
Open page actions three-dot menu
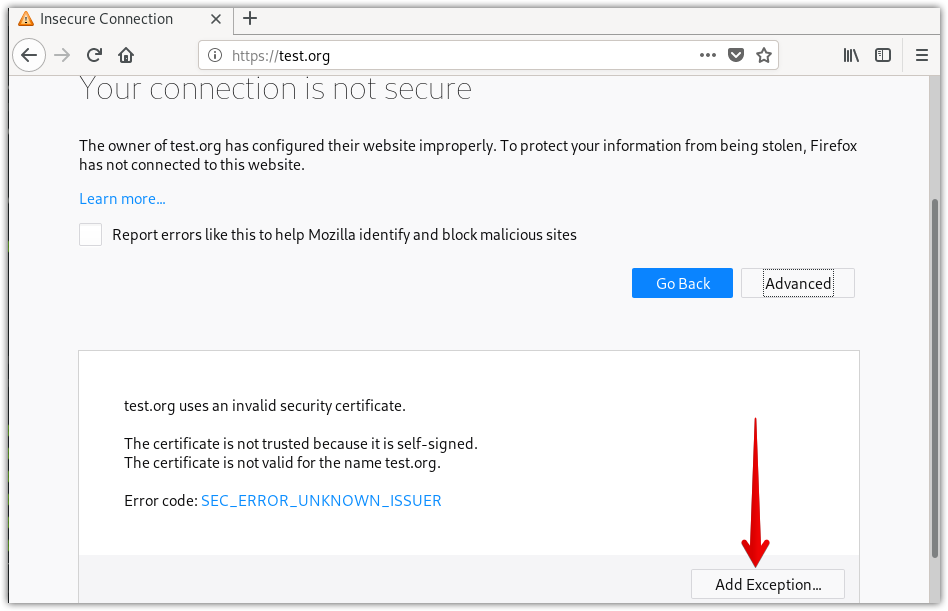tap(707, 56)
